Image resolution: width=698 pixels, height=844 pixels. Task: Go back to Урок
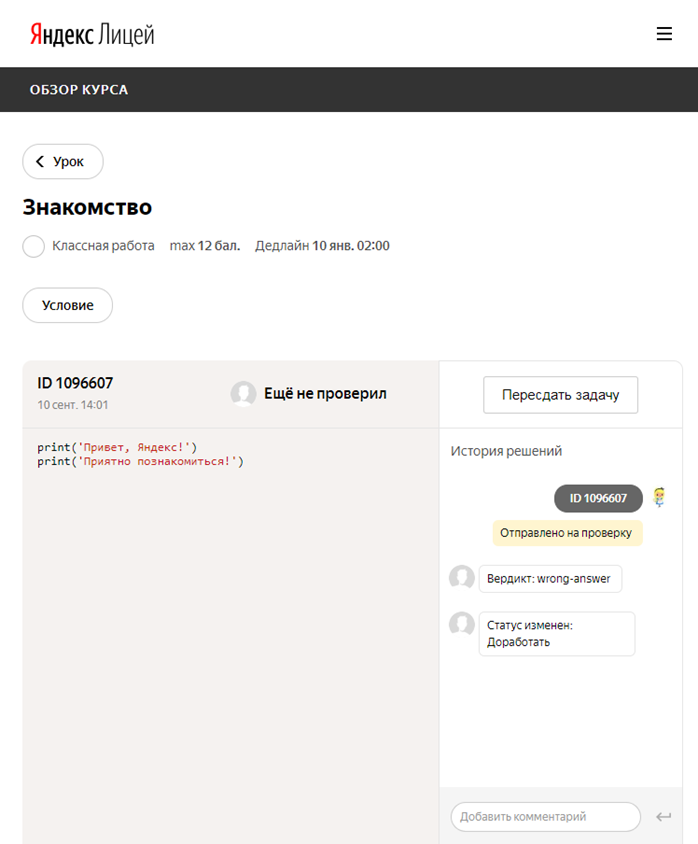[63, 161]
